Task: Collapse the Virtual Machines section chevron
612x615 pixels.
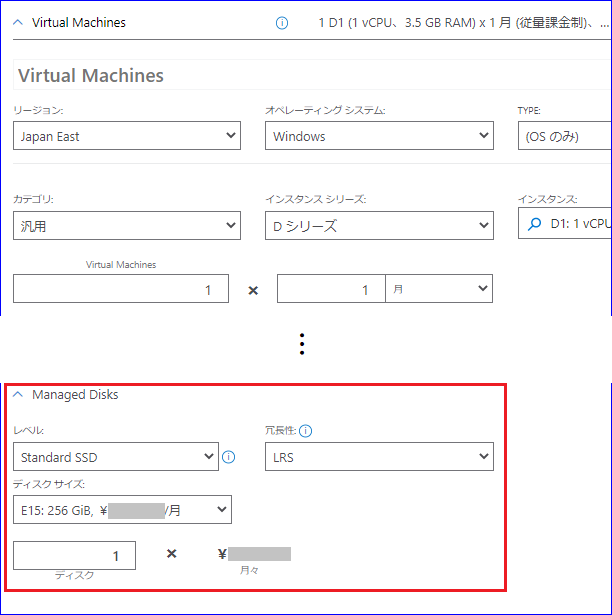Action: tap(18, 22)
